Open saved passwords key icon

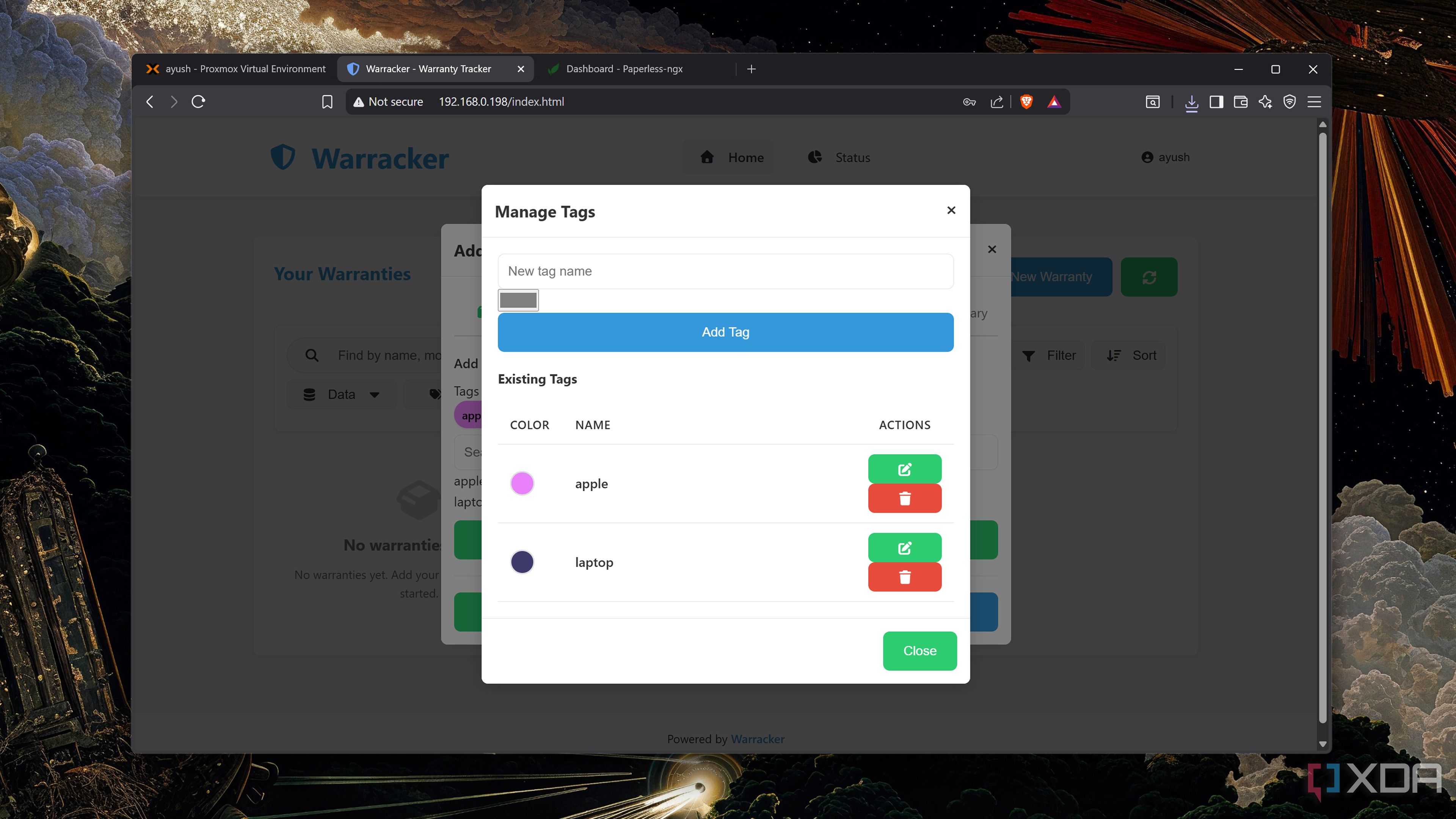(x=970, y=102)
